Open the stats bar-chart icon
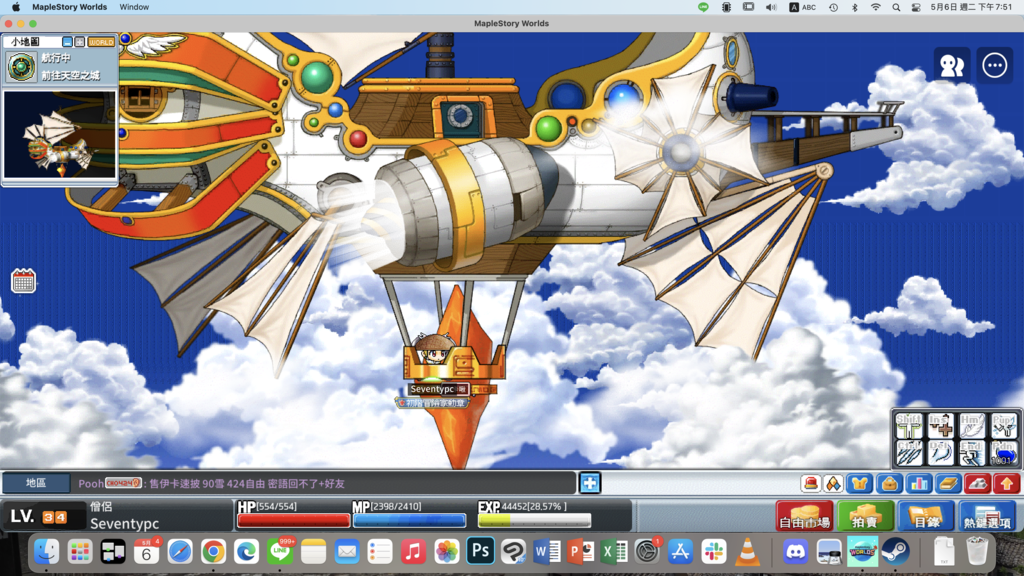 click(x=918, y=483)
